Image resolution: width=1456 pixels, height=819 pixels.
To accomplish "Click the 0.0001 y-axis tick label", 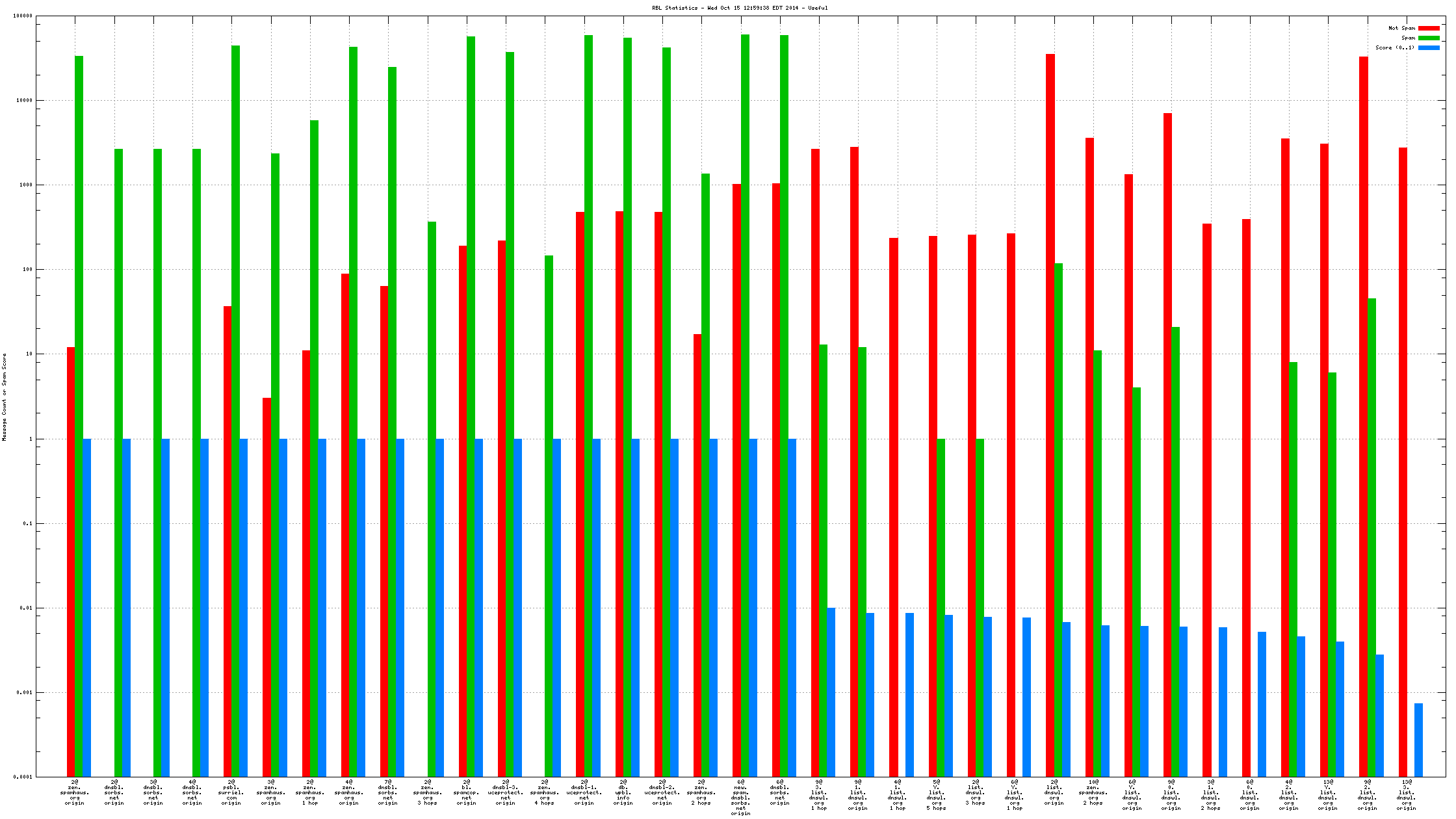I will click(23, 777).
